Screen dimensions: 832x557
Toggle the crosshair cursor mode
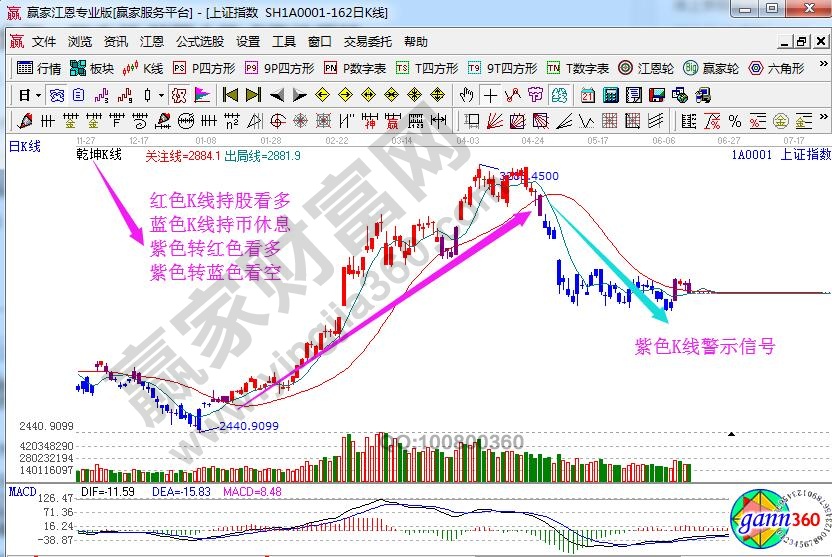click(490, 96)
